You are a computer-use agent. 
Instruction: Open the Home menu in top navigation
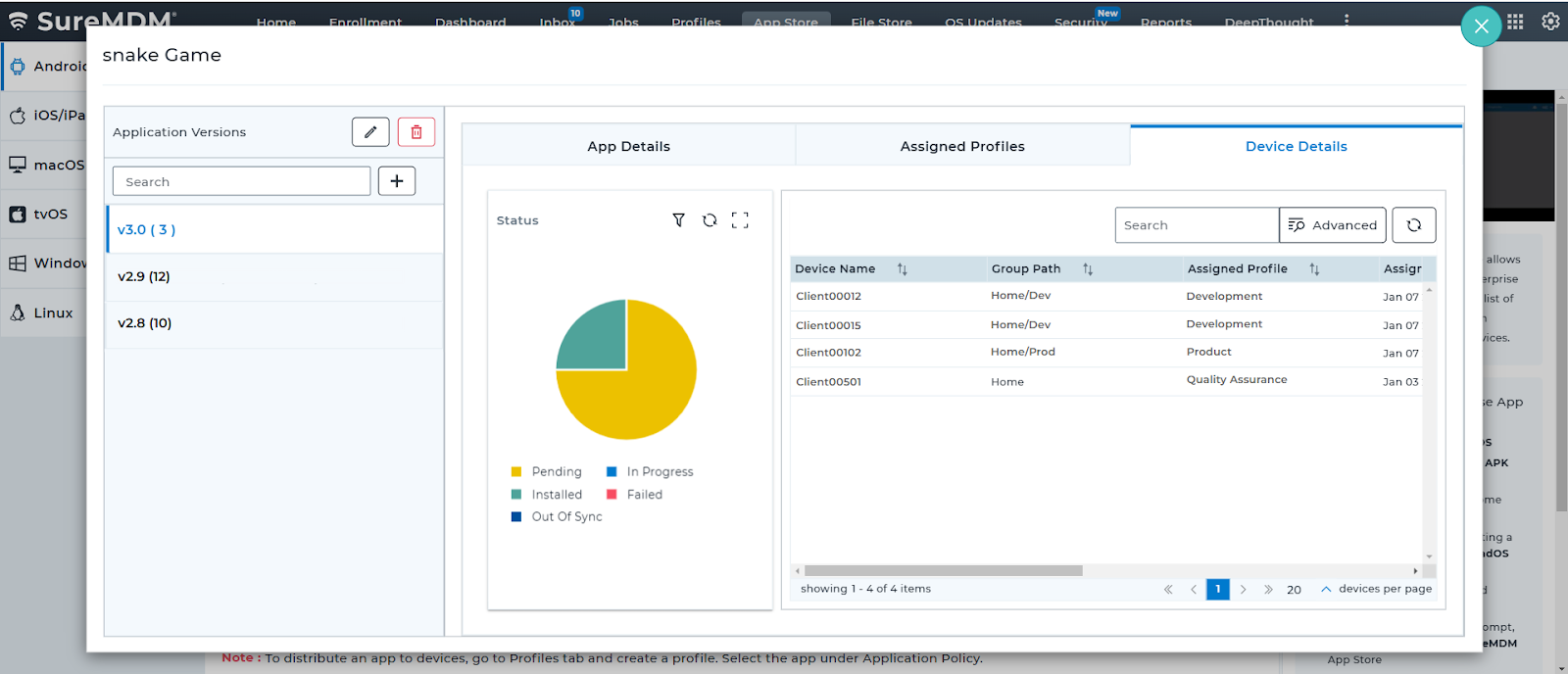coord(275,21)
